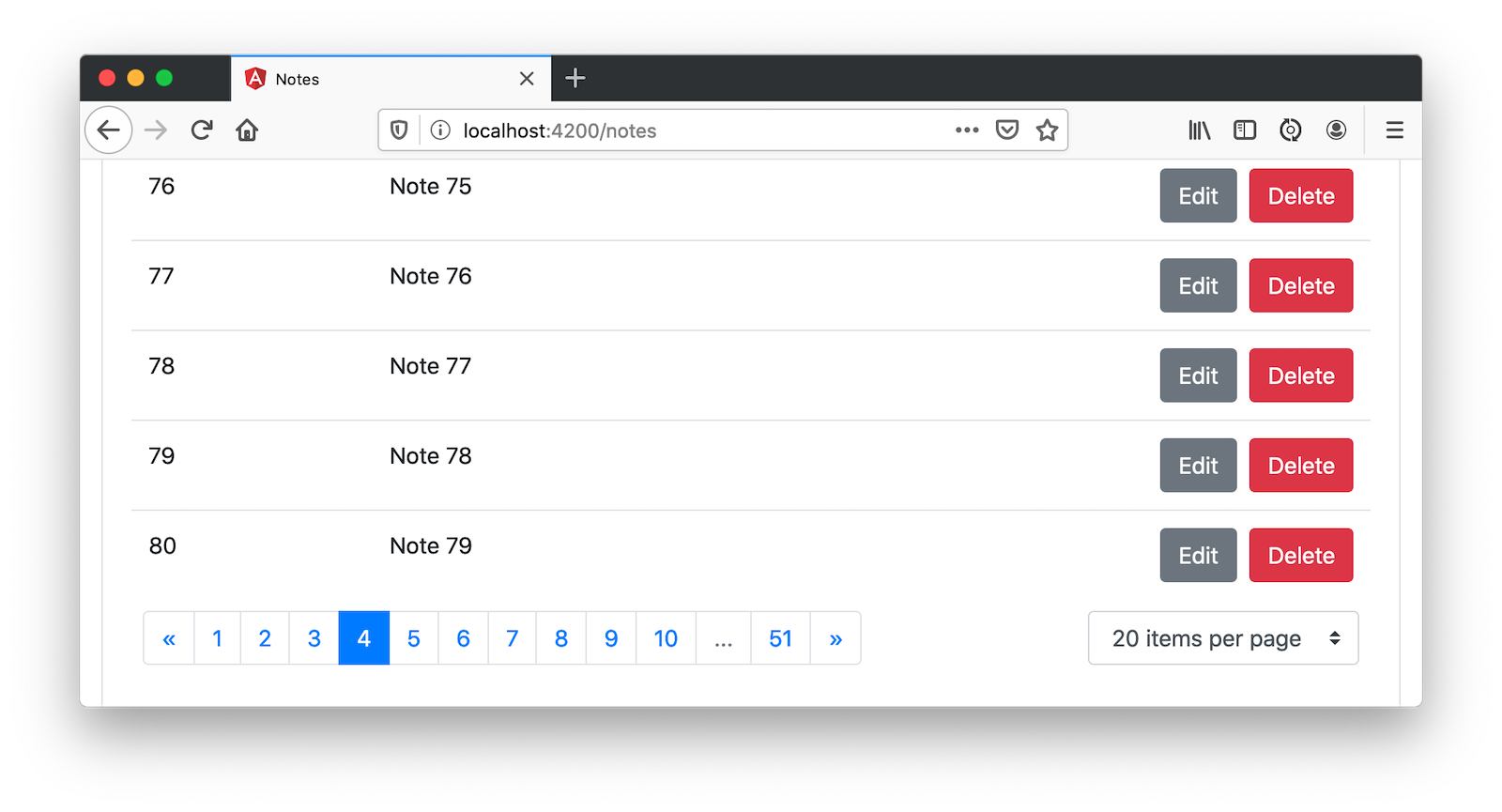Jump to next page with » arrow

[x=835, y=638]
